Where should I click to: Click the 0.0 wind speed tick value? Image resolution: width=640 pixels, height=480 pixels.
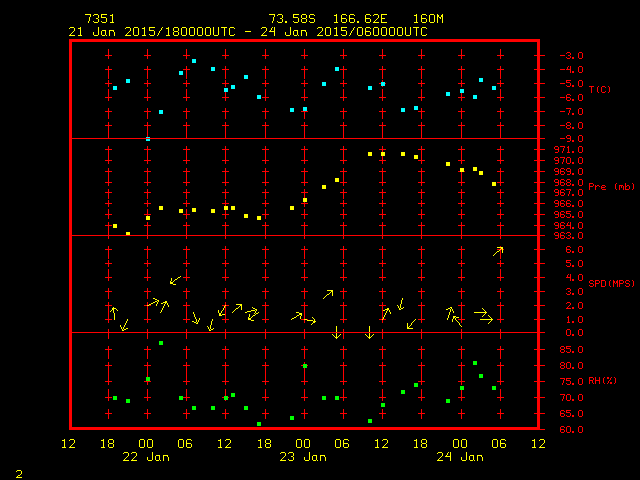pyautogui.click(x=574, y=333)
